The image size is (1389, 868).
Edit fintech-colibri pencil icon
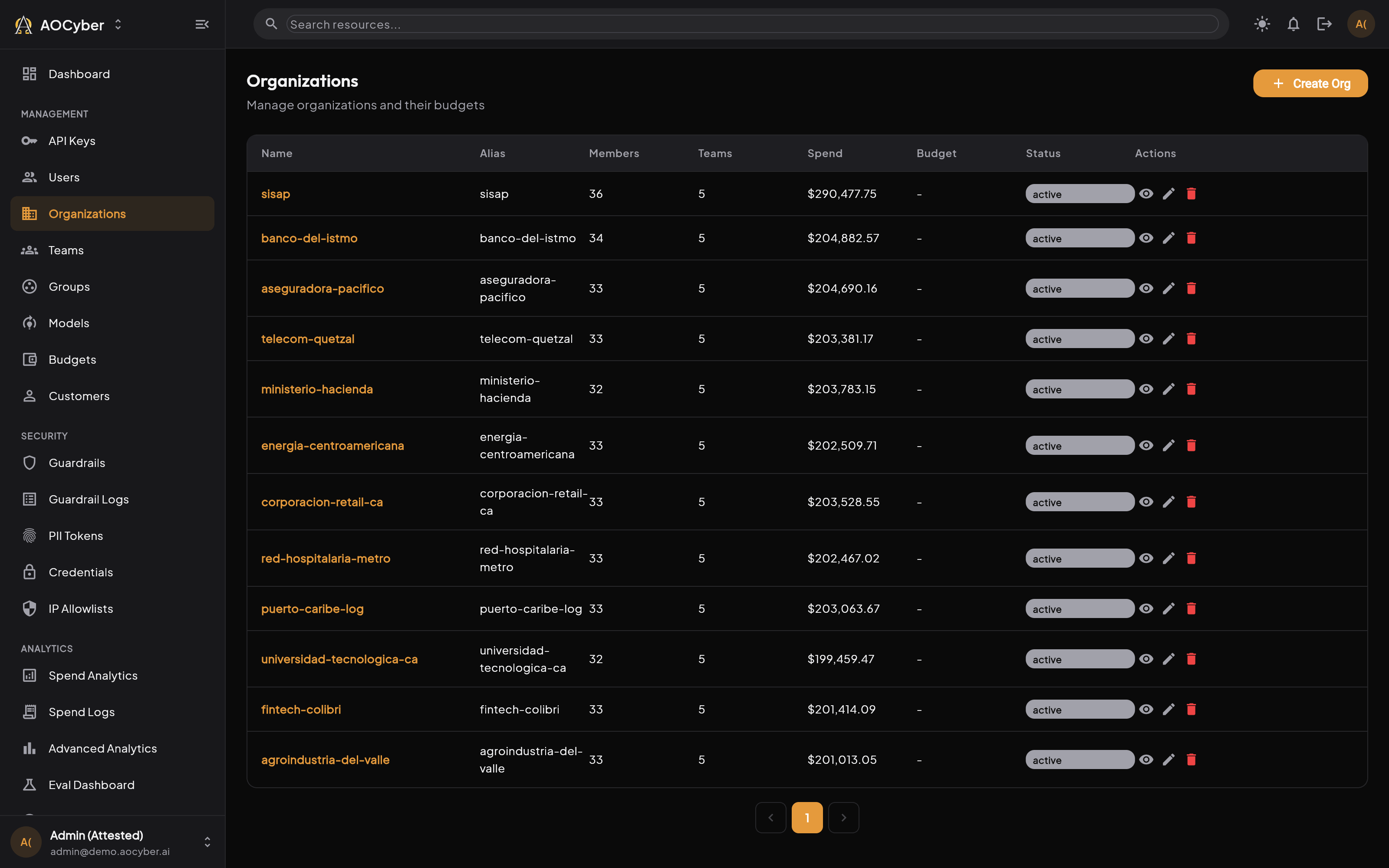[x=1168, y=709]
